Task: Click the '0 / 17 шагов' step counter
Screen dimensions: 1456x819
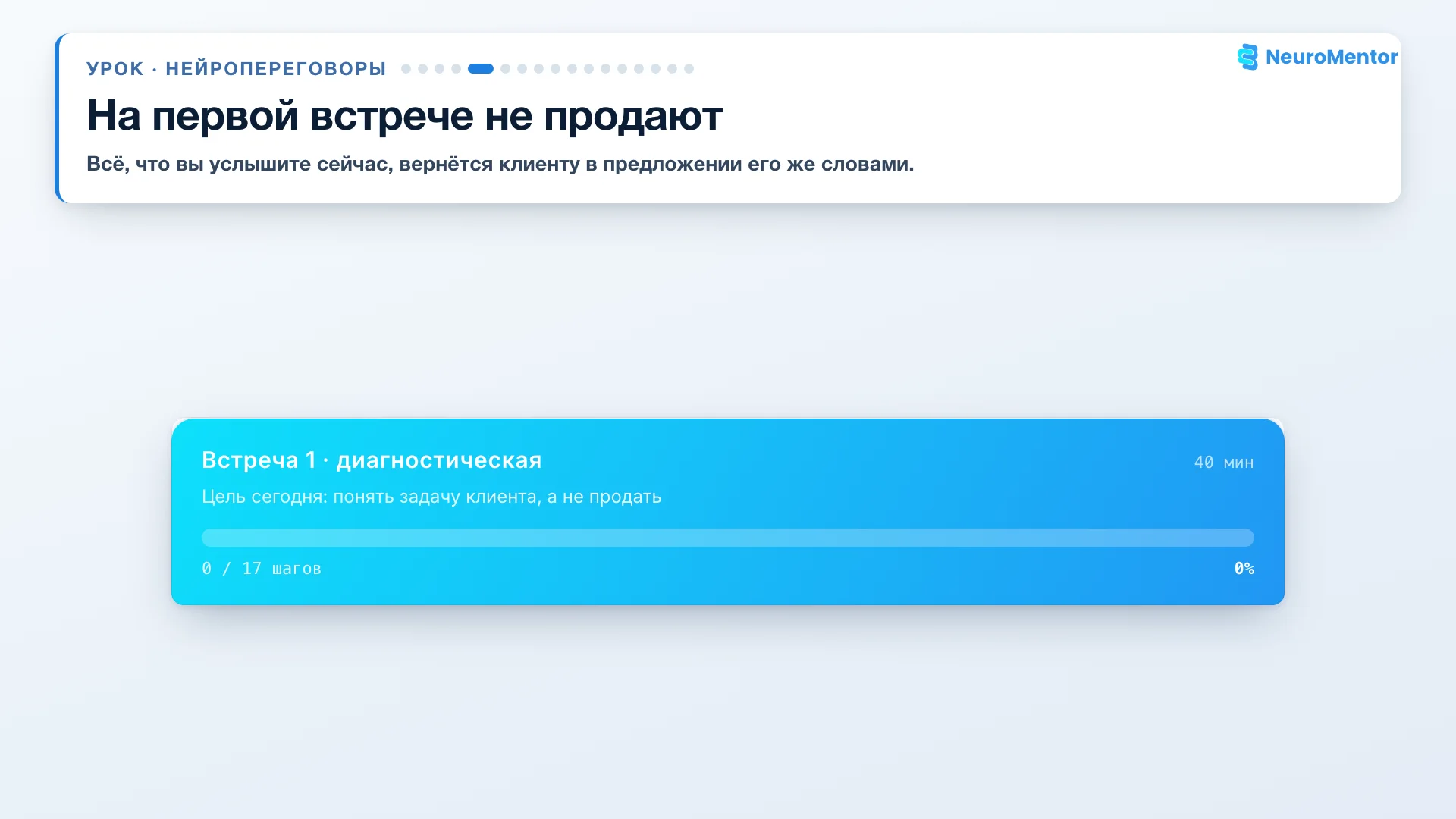Action: [262, 569]
